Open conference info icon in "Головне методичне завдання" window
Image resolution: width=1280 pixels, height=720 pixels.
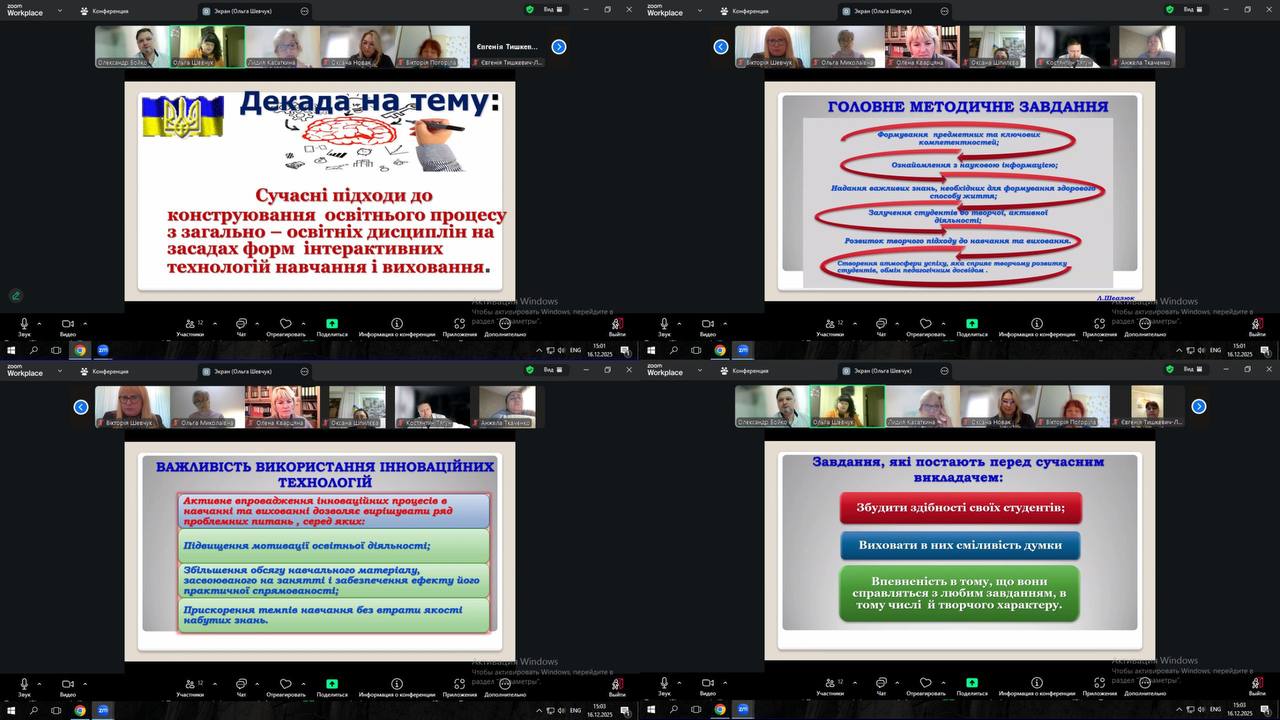click(1037, 324)
